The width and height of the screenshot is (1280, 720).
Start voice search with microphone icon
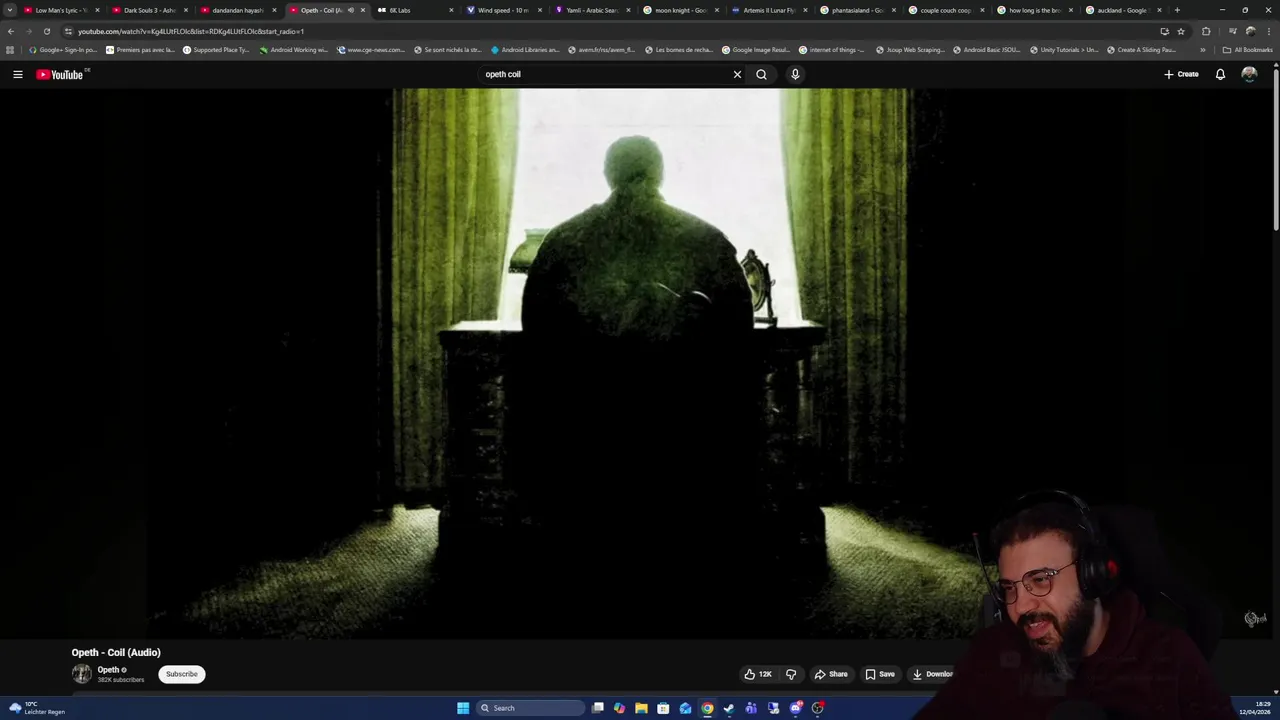coord(795,74)
